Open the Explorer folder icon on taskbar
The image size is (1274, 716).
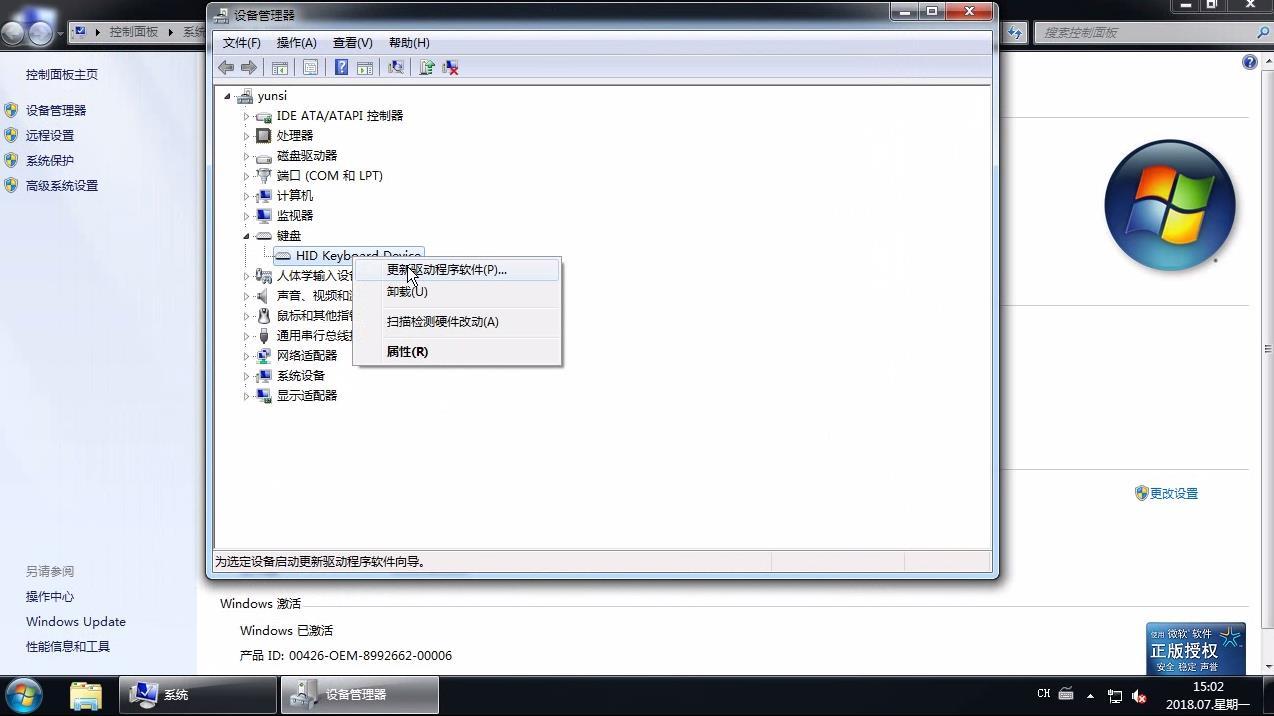tap(86, 695)
